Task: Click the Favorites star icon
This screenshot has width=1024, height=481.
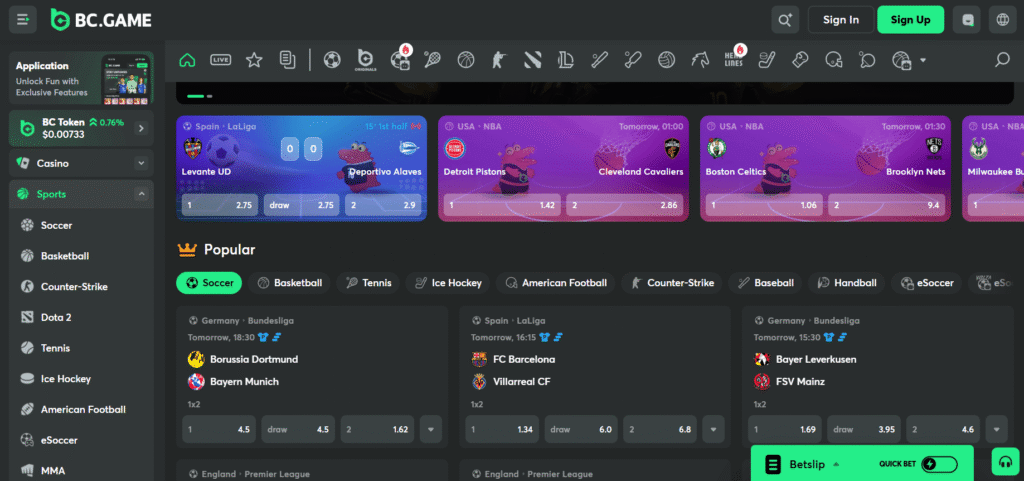Action: pyautogui.click(x=254, y=60)
